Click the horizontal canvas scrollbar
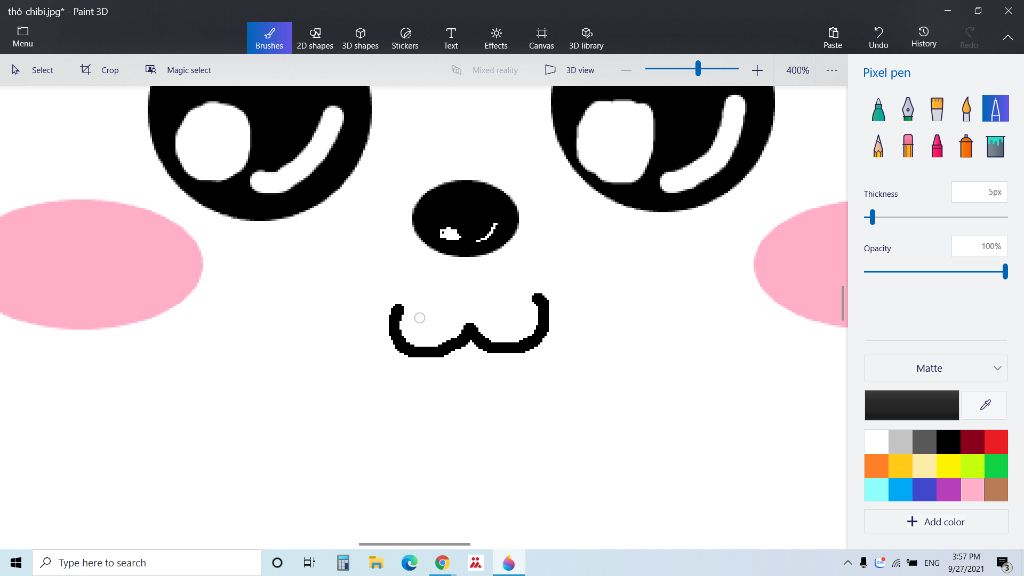 [x=414, y=544]
